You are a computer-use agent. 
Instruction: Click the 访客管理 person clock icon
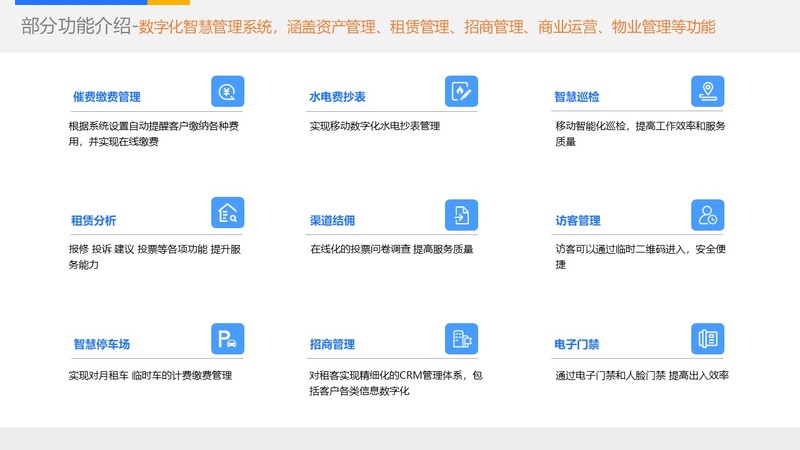pos(708,215)
